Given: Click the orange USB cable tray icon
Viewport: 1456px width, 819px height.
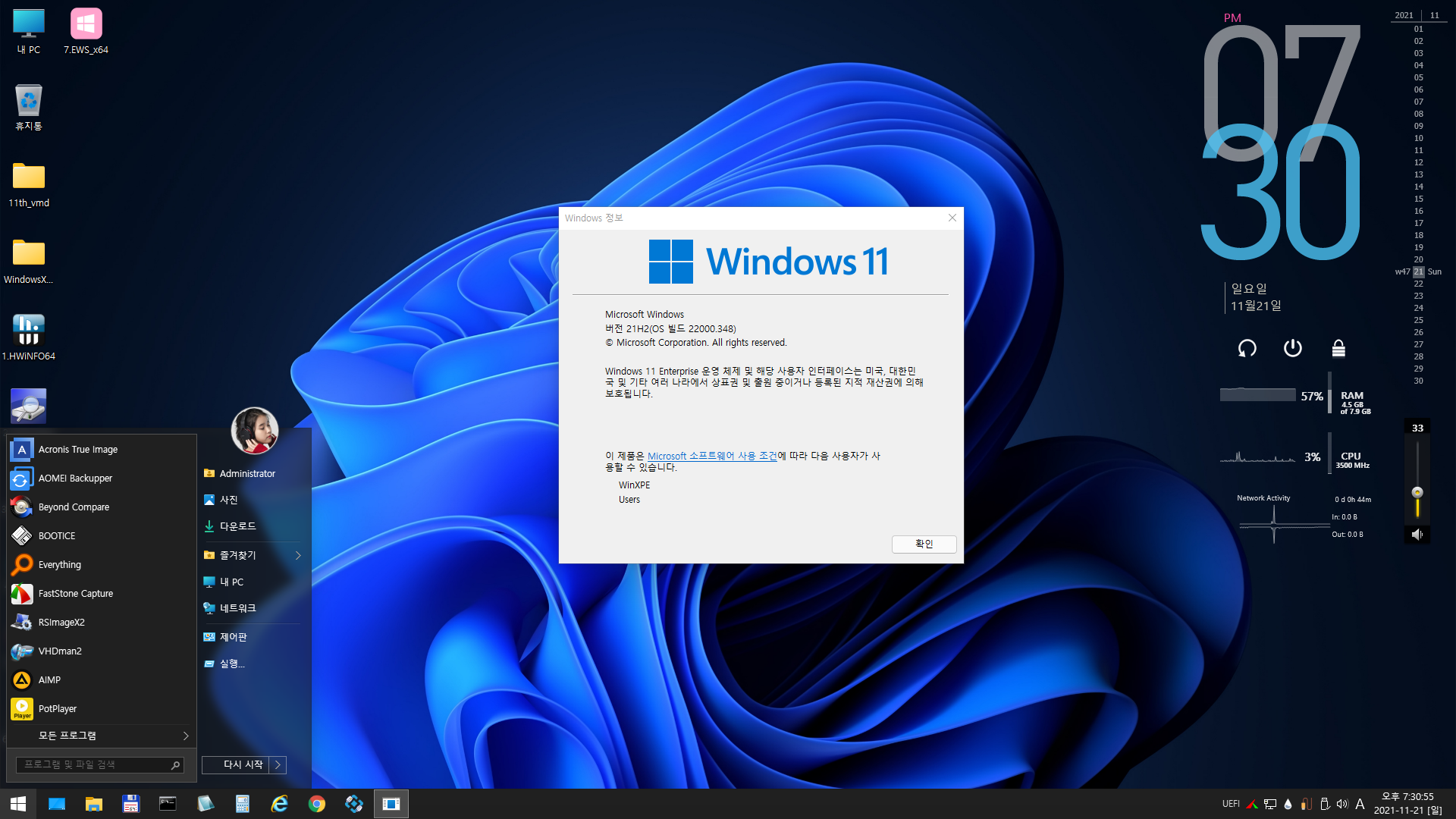Looking at the screenshot, I should pyautogui.click(x=1306, y=804).
